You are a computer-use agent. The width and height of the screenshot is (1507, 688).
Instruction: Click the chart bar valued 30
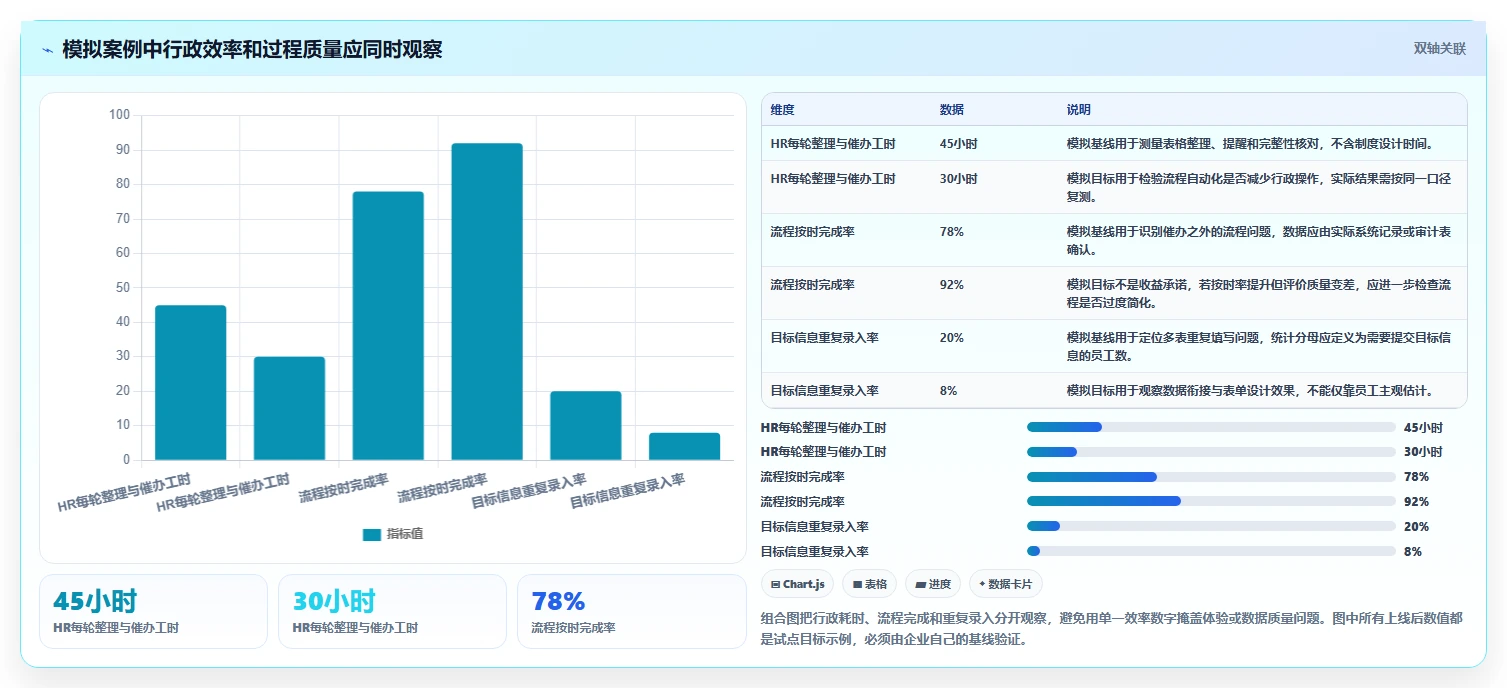tap(289, 409)
